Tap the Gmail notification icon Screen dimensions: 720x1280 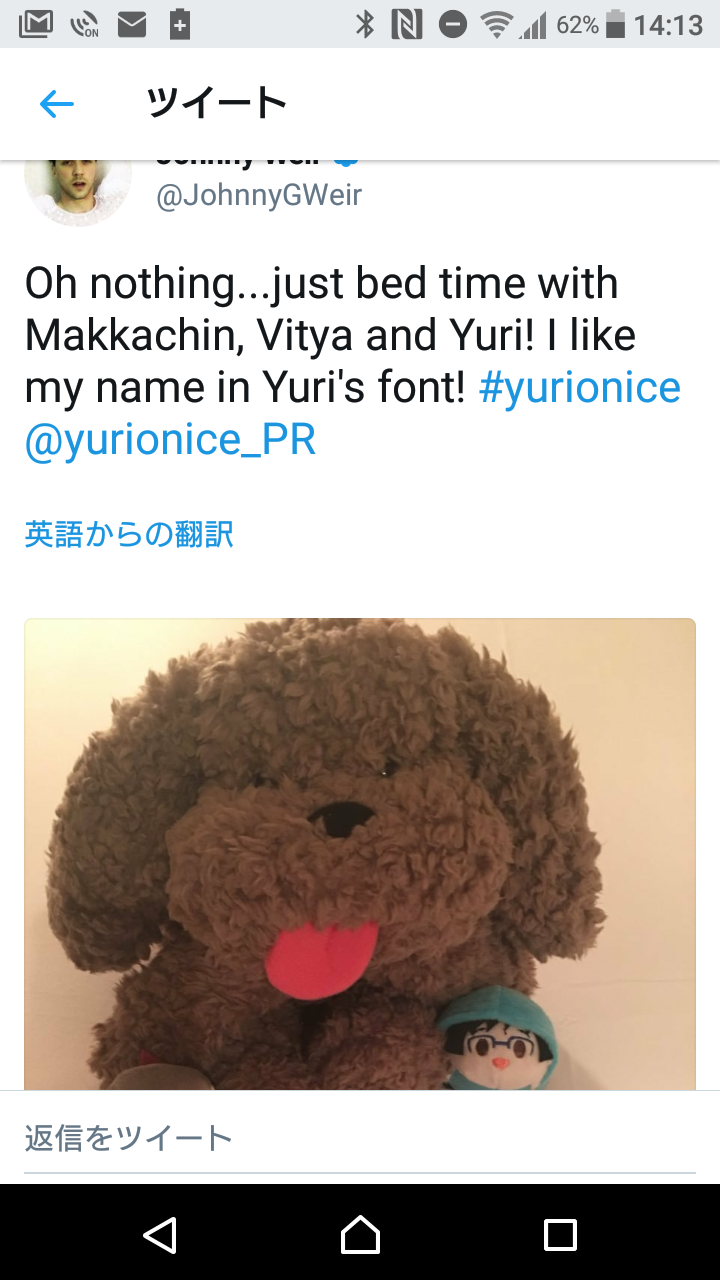click(x=35, y=24)
